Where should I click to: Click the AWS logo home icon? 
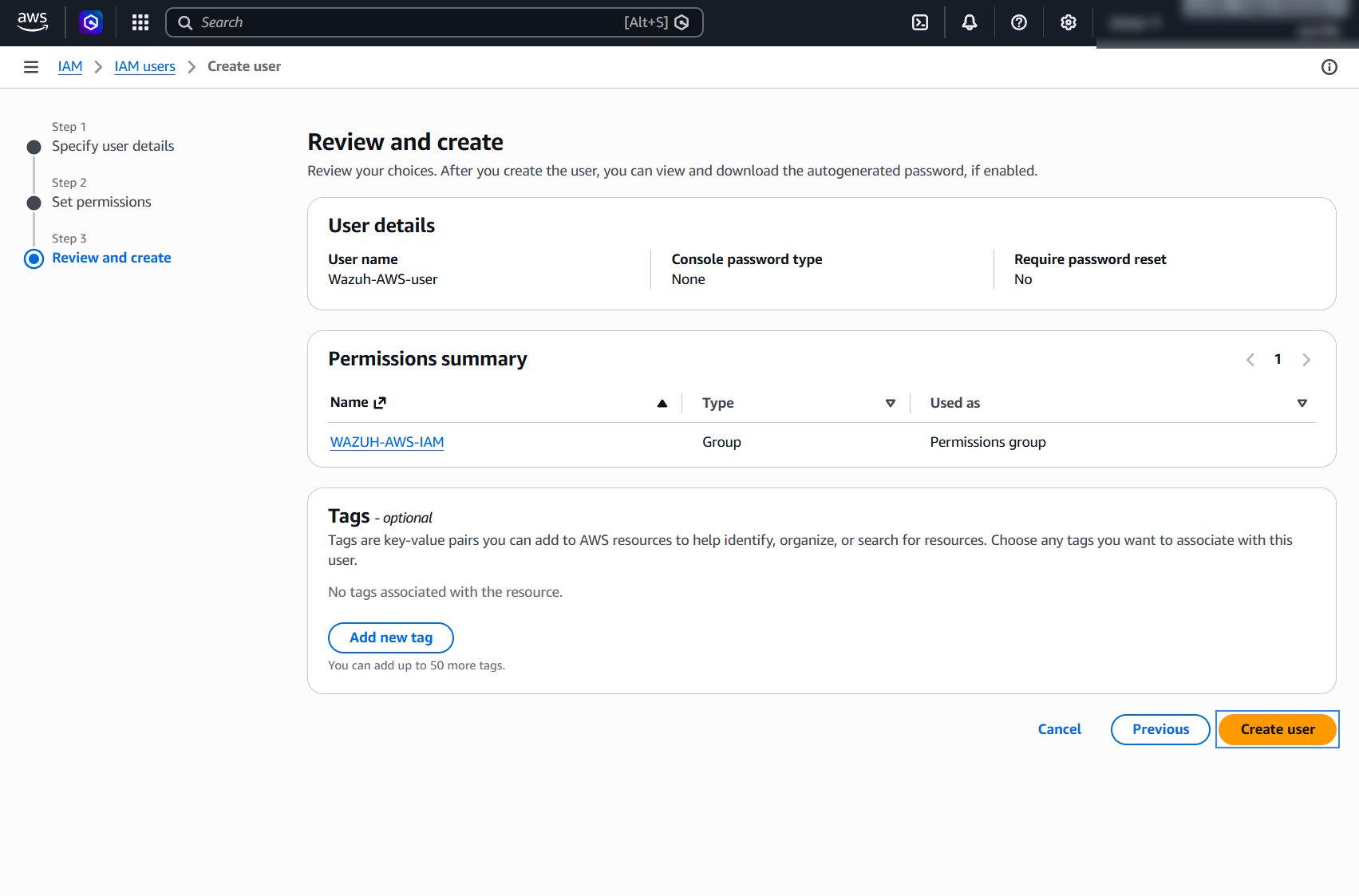(33, 22)
